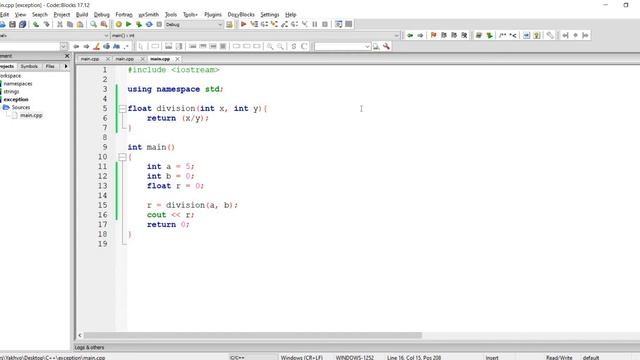Open the View menu
Image resolution: width=640 pixels, height=360 pixels.
coord(20,15)
